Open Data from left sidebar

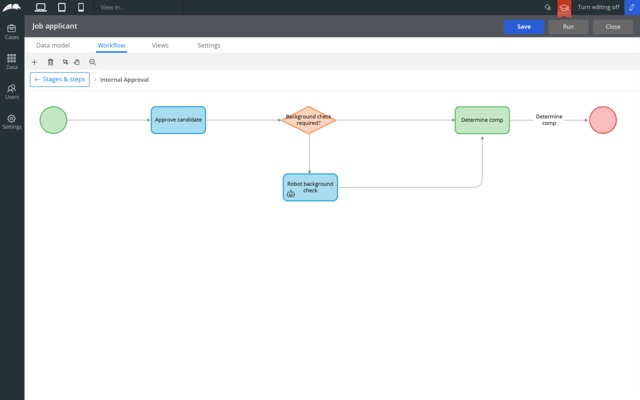click(x=12, y=61)
